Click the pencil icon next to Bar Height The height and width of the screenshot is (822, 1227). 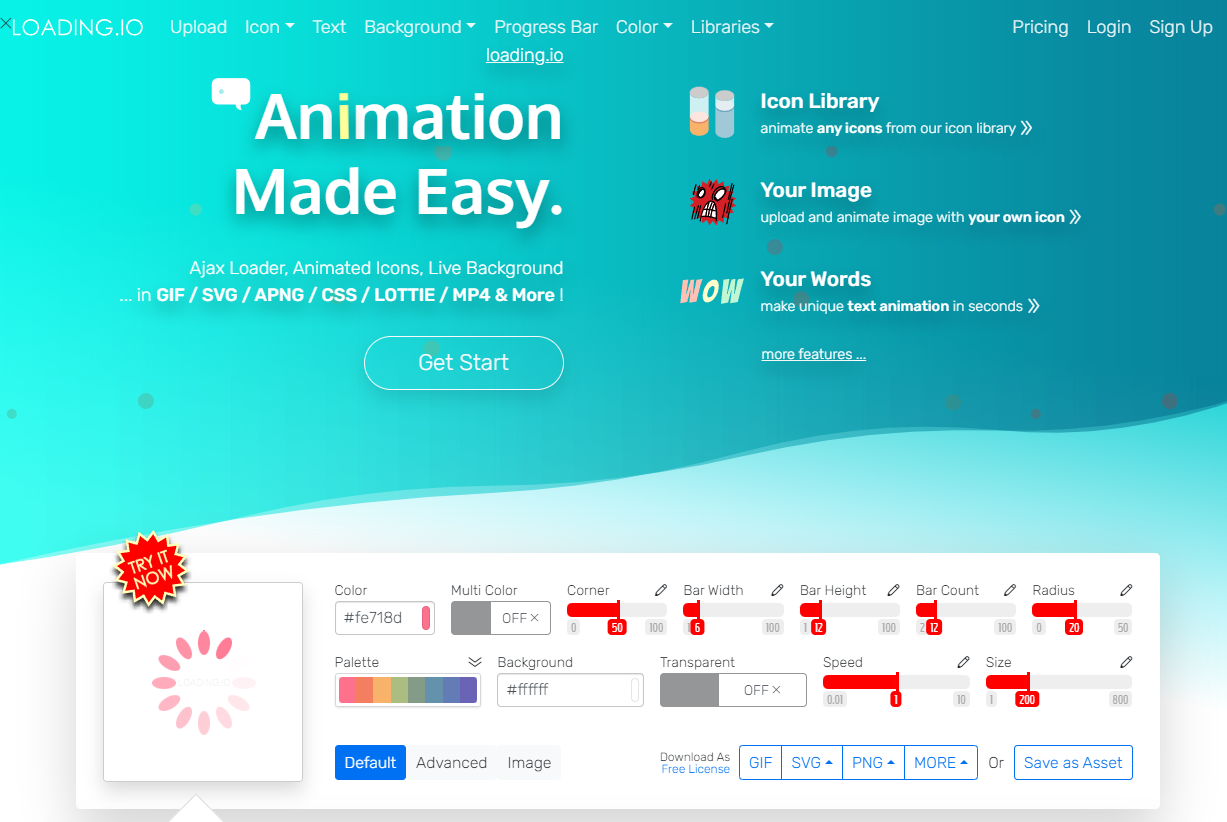tap(893, 590)
